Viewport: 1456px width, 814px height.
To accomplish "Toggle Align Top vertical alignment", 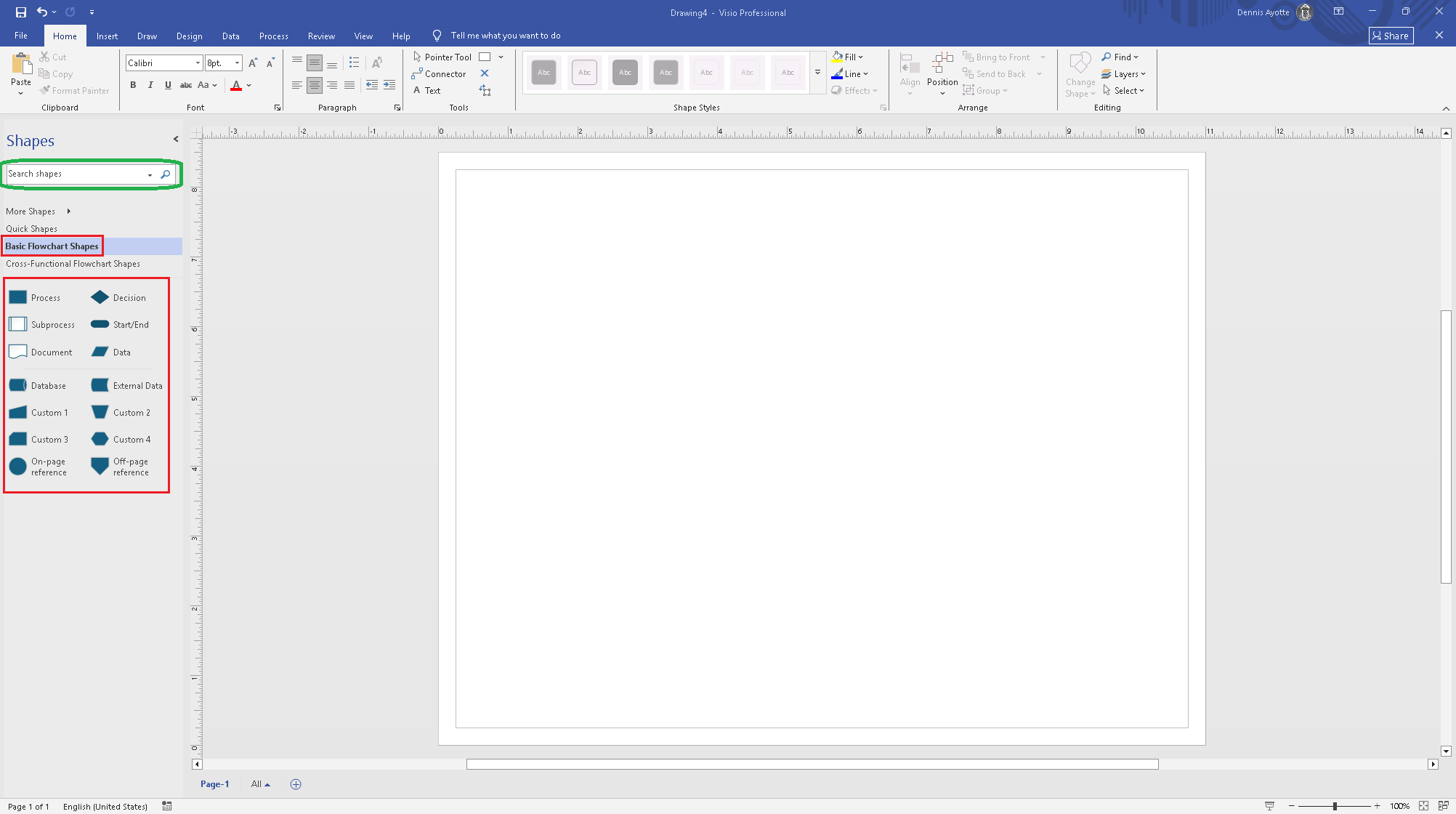I will 297,63.
